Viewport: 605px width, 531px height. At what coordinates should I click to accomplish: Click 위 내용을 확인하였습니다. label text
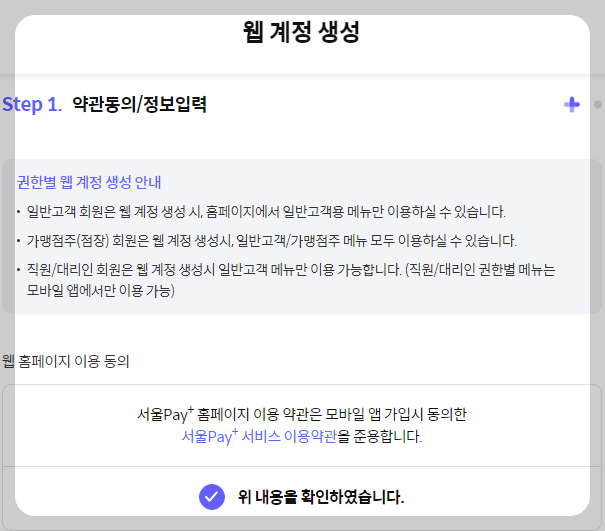click(321, 497)
